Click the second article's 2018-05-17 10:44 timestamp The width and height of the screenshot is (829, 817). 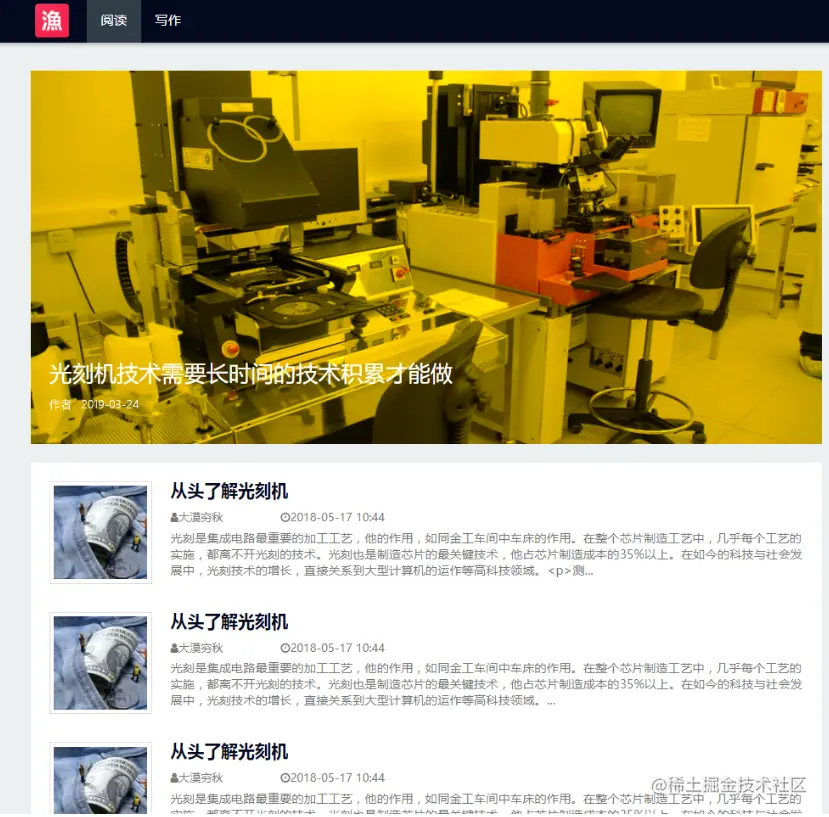click(x=337, y=648)
